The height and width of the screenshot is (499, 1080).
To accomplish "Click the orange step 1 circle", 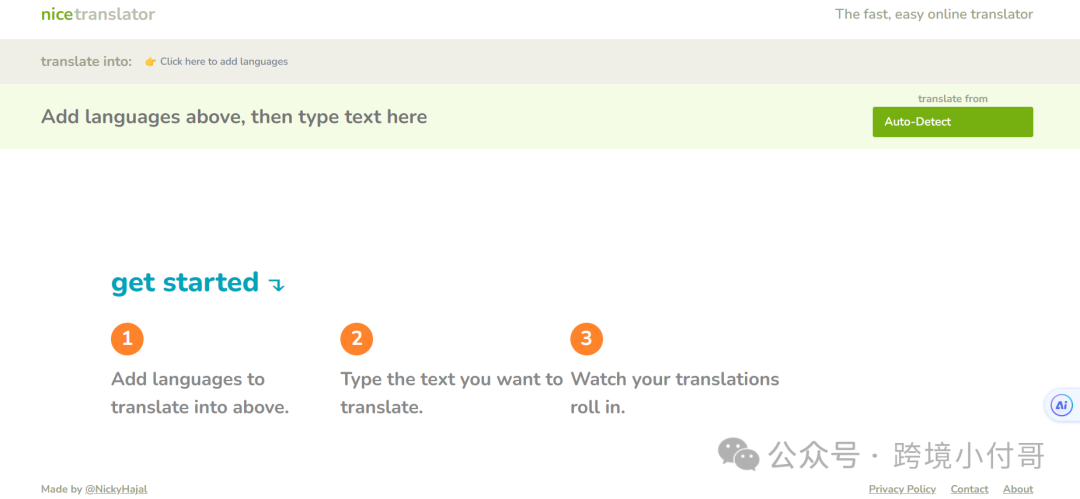I will tap(127, 338).
